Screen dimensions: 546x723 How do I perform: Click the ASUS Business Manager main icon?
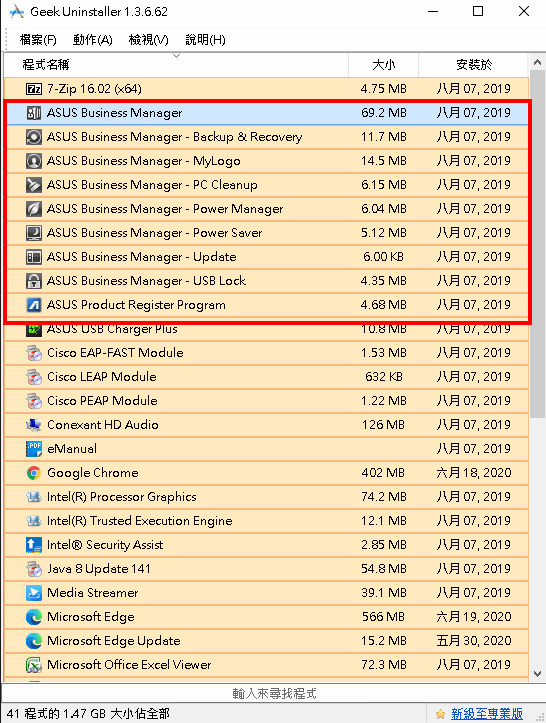pos(34,113)
